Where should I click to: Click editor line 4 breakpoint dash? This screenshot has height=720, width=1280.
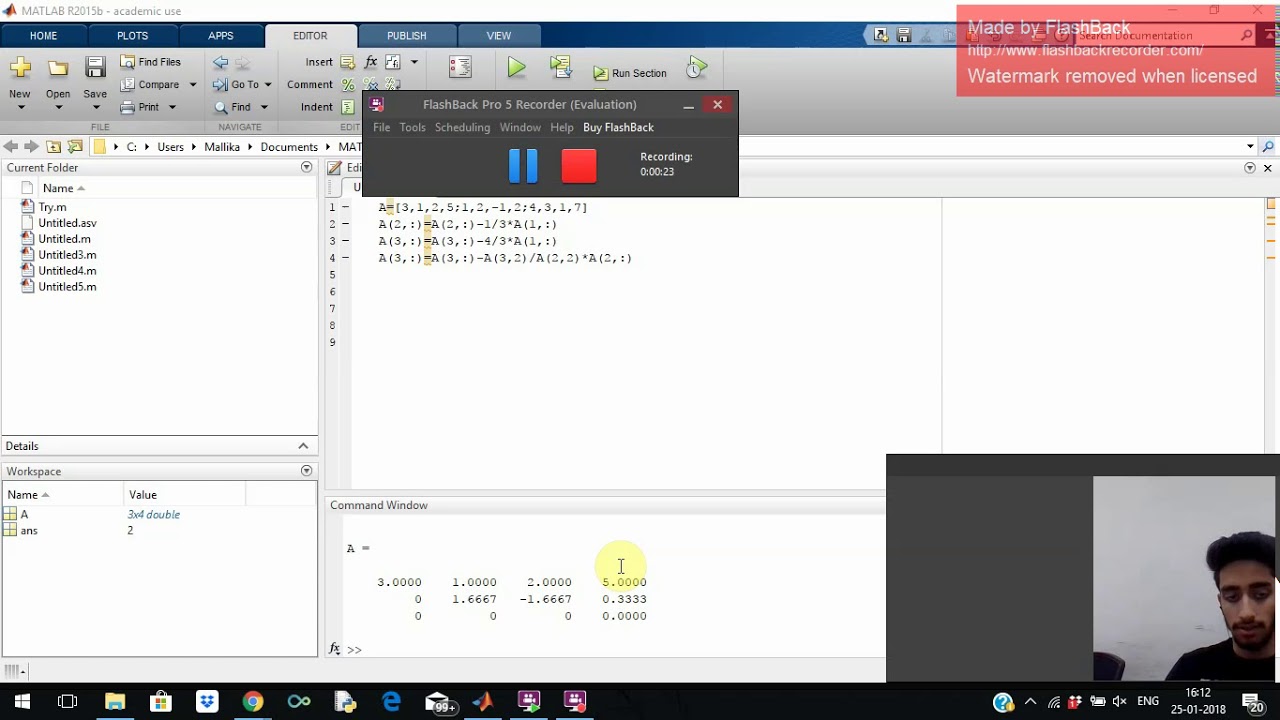(x=346, y=258)
